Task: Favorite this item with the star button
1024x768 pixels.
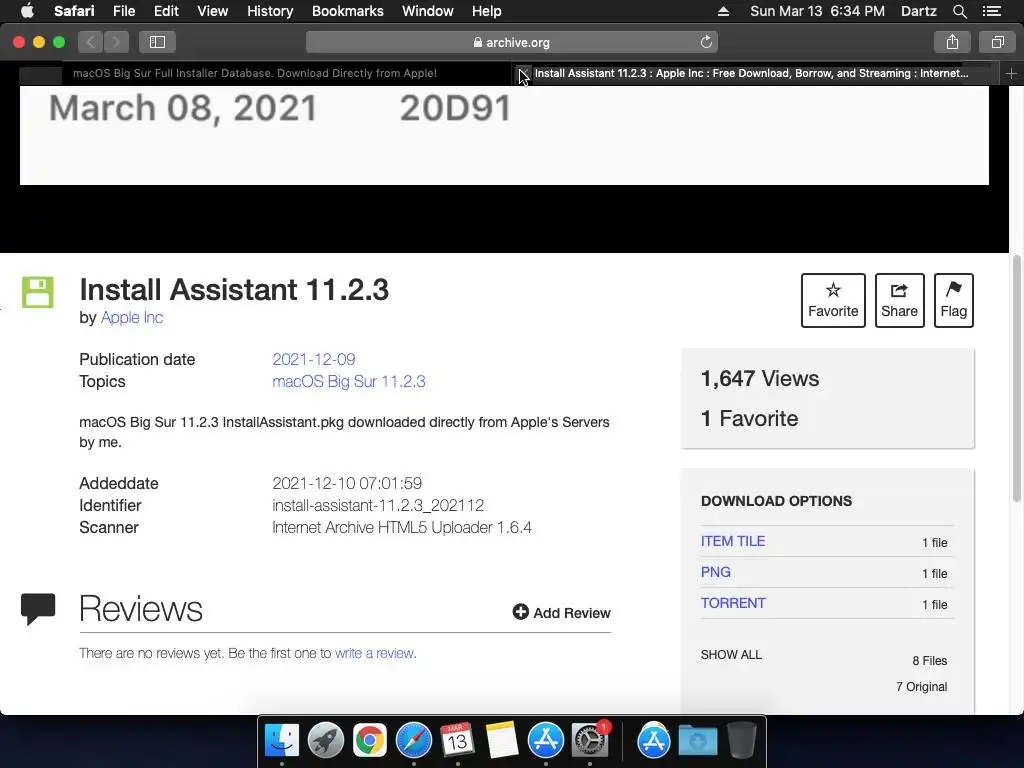Action: (833, 300)
